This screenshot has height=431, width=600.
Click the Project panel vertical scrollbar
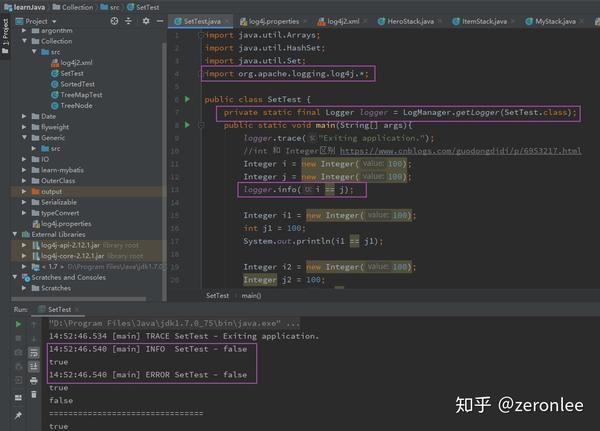(x=164, y=172)
